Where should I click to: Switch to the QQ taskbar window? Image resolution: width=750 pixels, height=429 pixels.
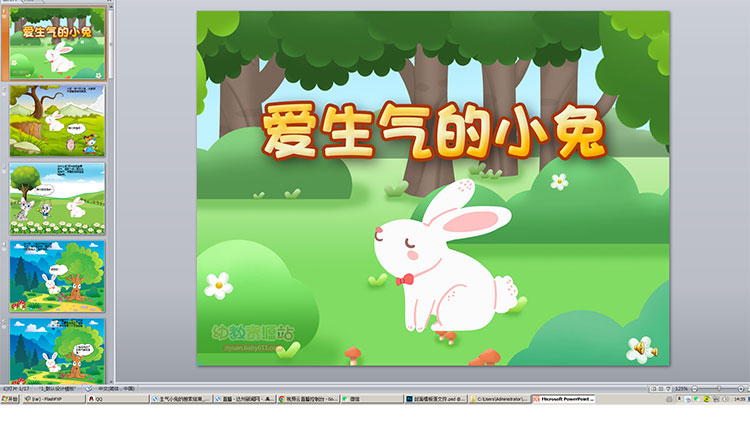coord(118,398)
